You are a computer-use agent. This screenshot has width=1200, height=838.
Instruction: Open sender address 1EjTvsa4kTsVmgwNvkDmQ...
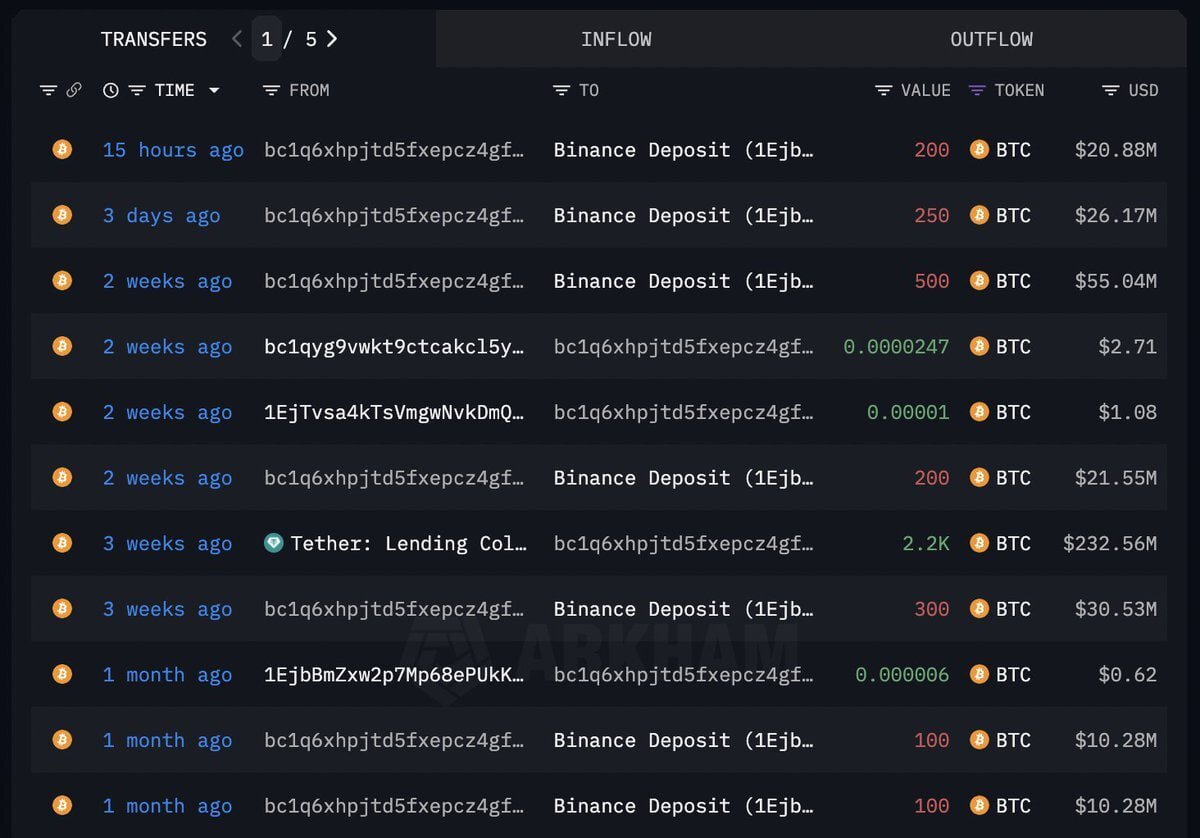394,412
